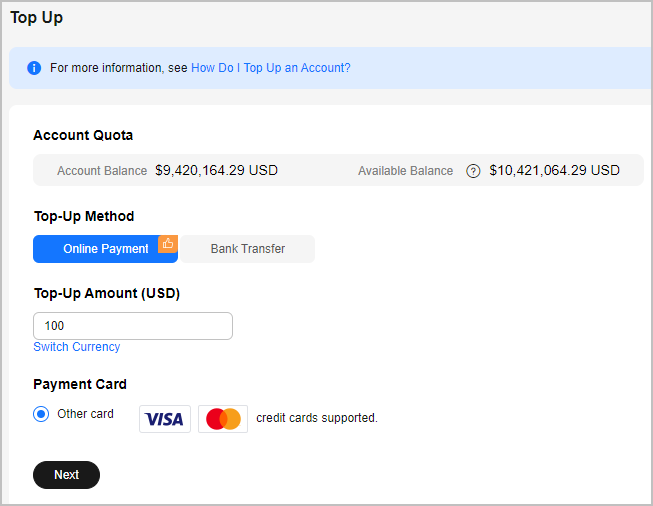The image size is (653, 506).
Task: Click the Top-Up Method heading
Action: pyautogui.click(x=84, y=216)
